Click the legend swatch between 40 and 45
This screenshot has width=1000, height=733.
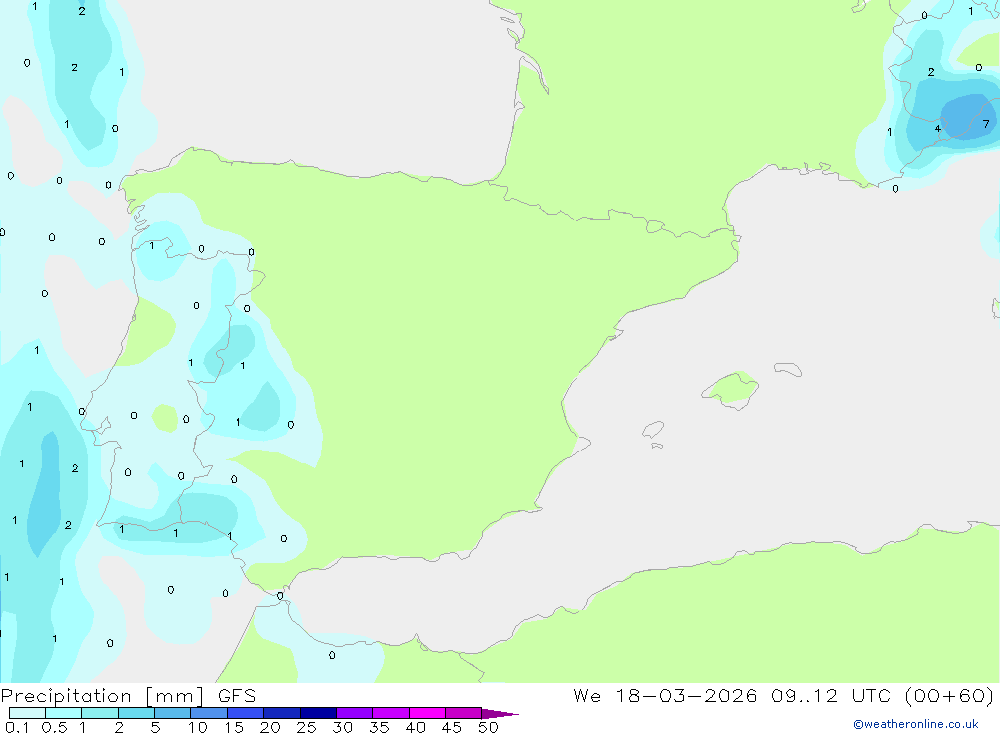point(427,713)
